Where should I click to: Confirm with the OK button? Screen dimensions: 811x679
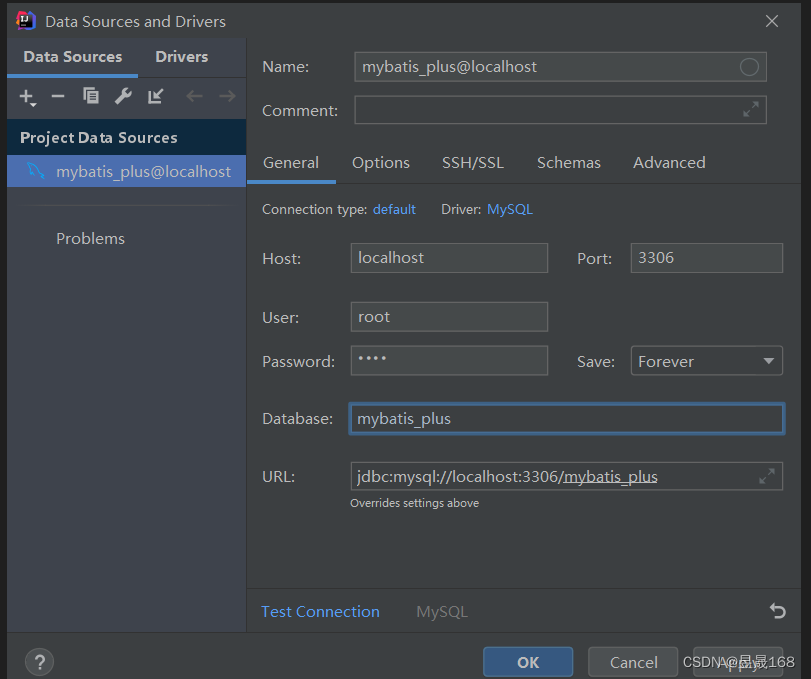528,662
